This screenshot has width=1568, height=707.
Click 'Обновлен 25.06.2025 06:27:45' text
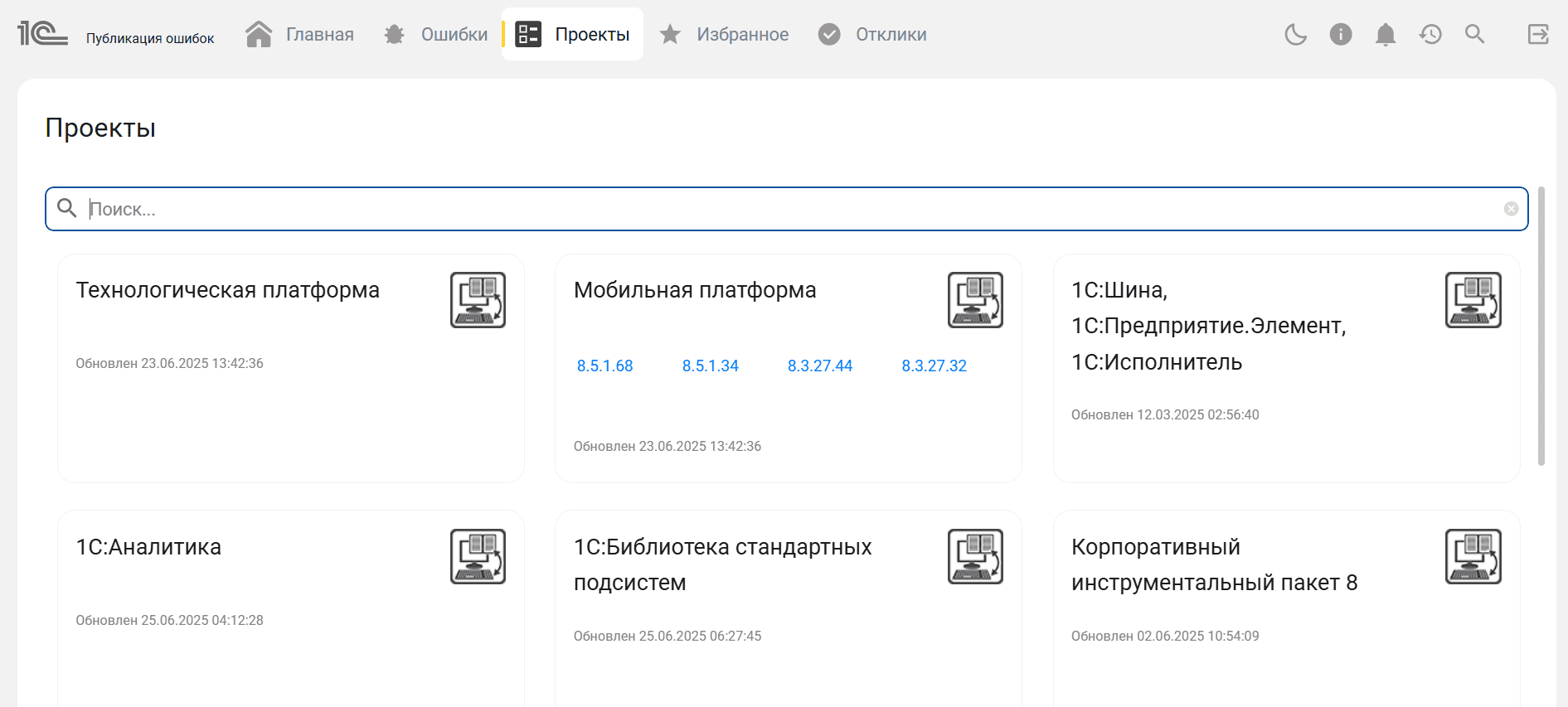(x=667, y=636)
